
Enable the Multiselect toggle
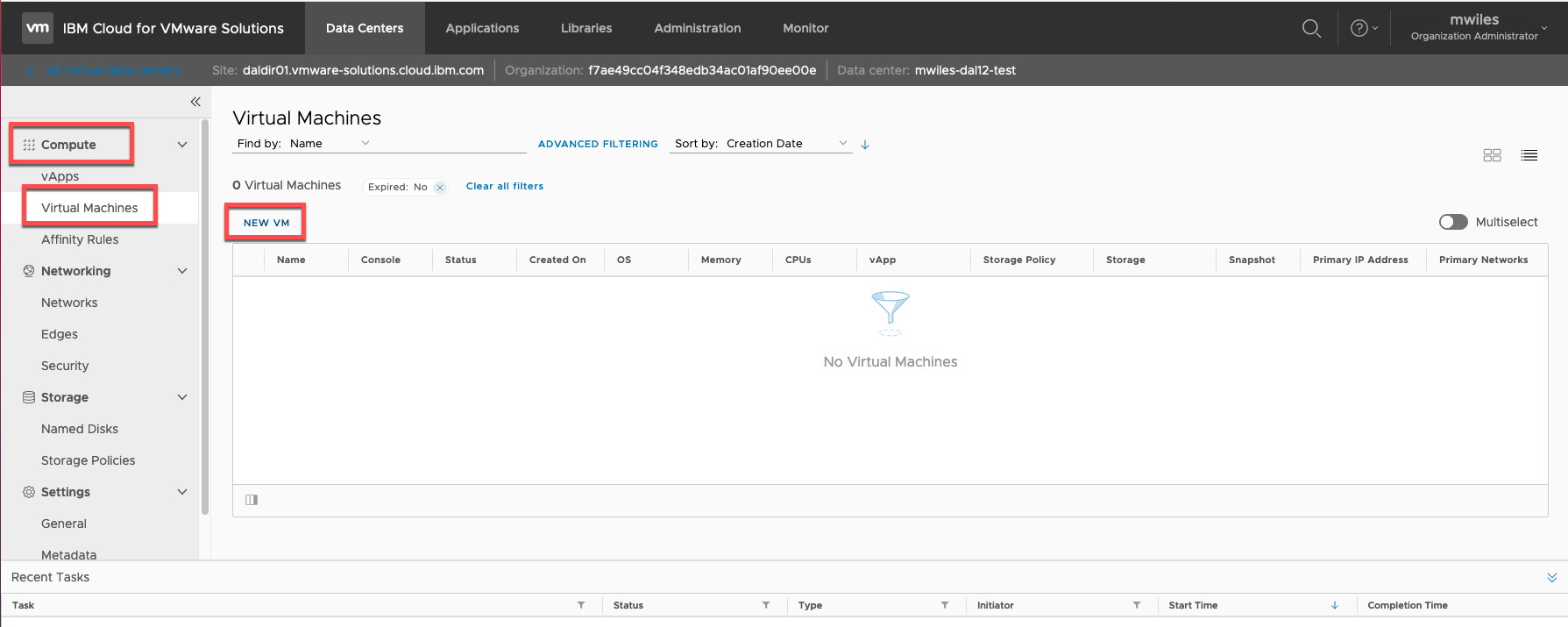(1453, 222)
